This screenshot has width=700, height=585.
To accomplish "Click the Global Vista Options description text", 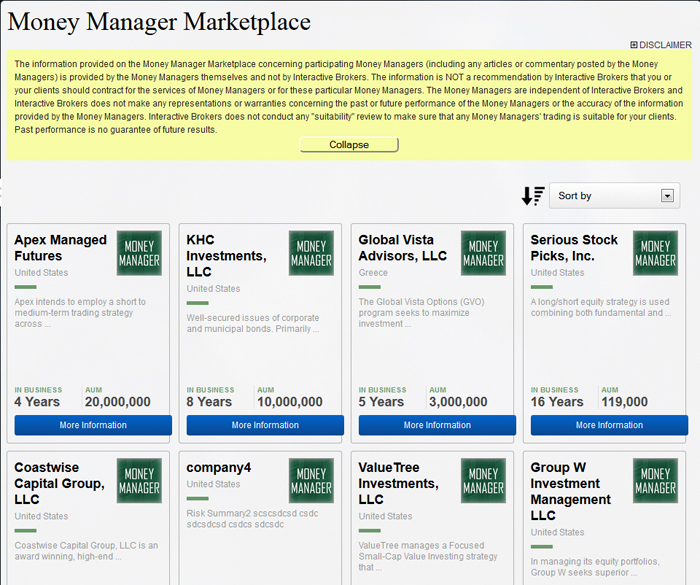I will click(421, 313).
